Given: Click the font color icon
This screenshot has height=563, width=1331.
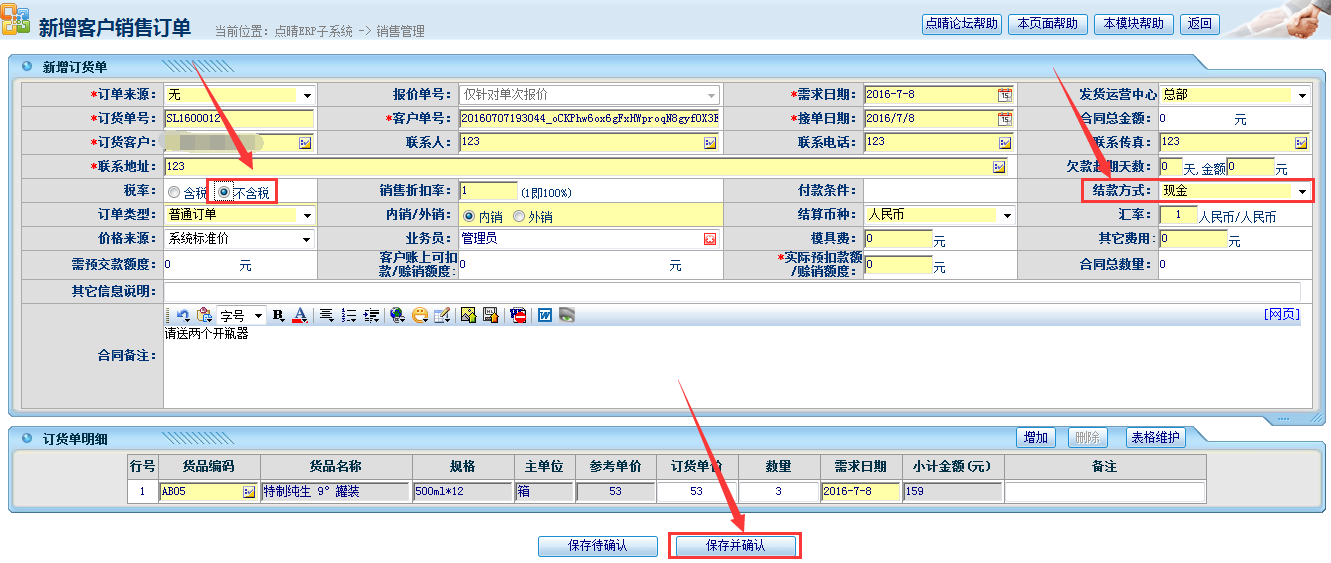Looking at the screenshot, I should click(299, 315).
